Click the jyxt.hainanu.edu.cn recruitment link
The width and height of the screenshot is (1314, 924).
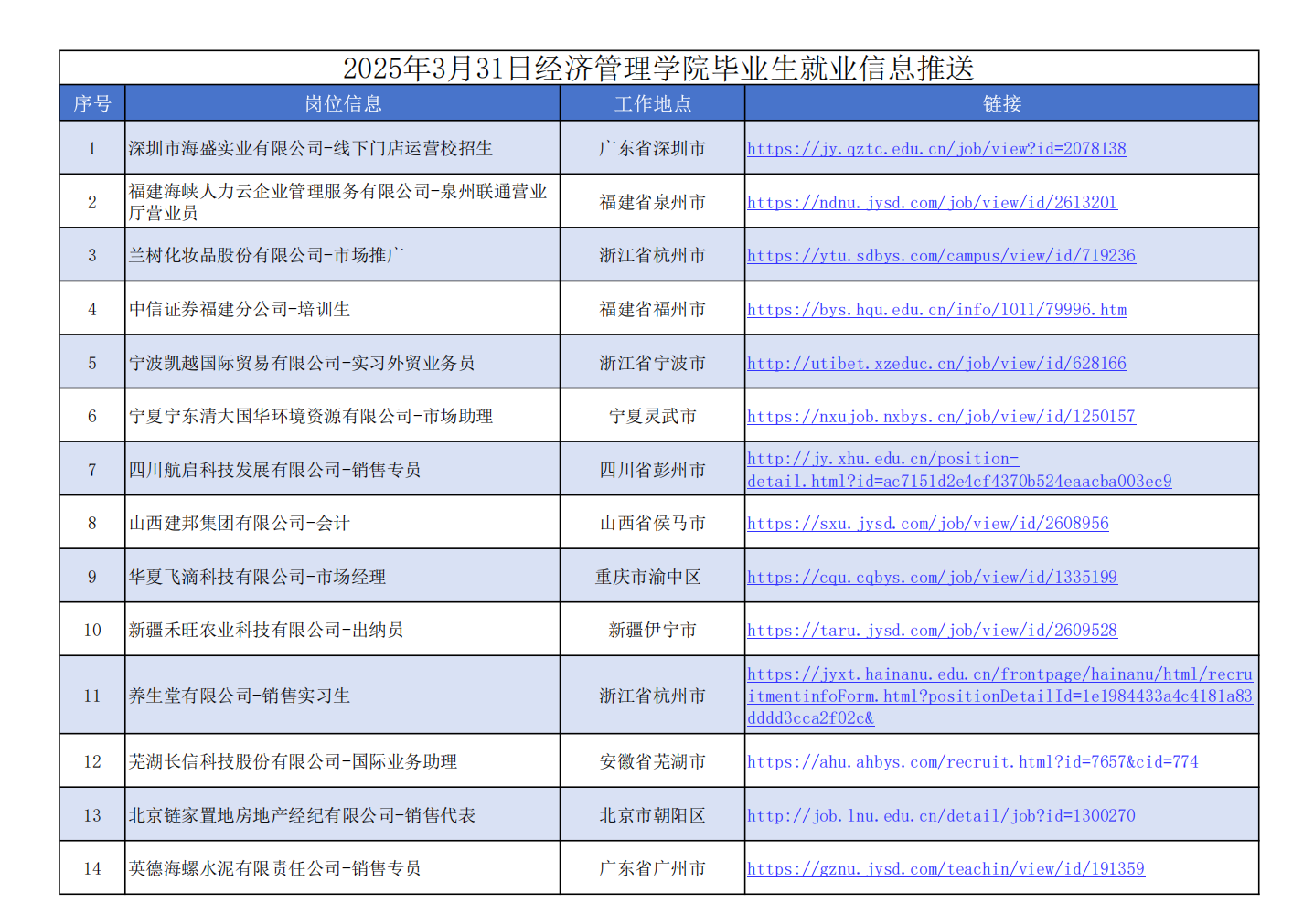pyautogui.click(x=999, y=696)
